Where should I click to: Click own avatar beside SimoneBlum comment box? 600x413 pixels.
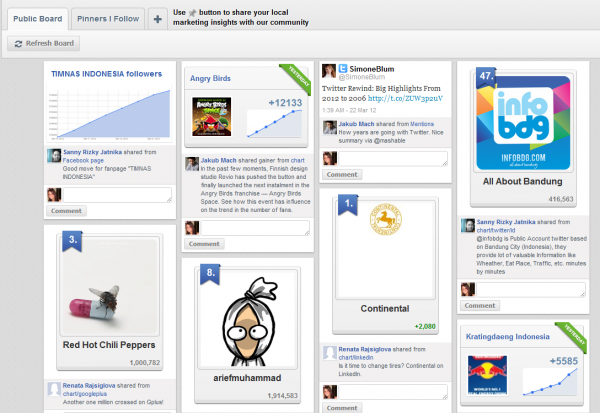(x=330, y=158)
